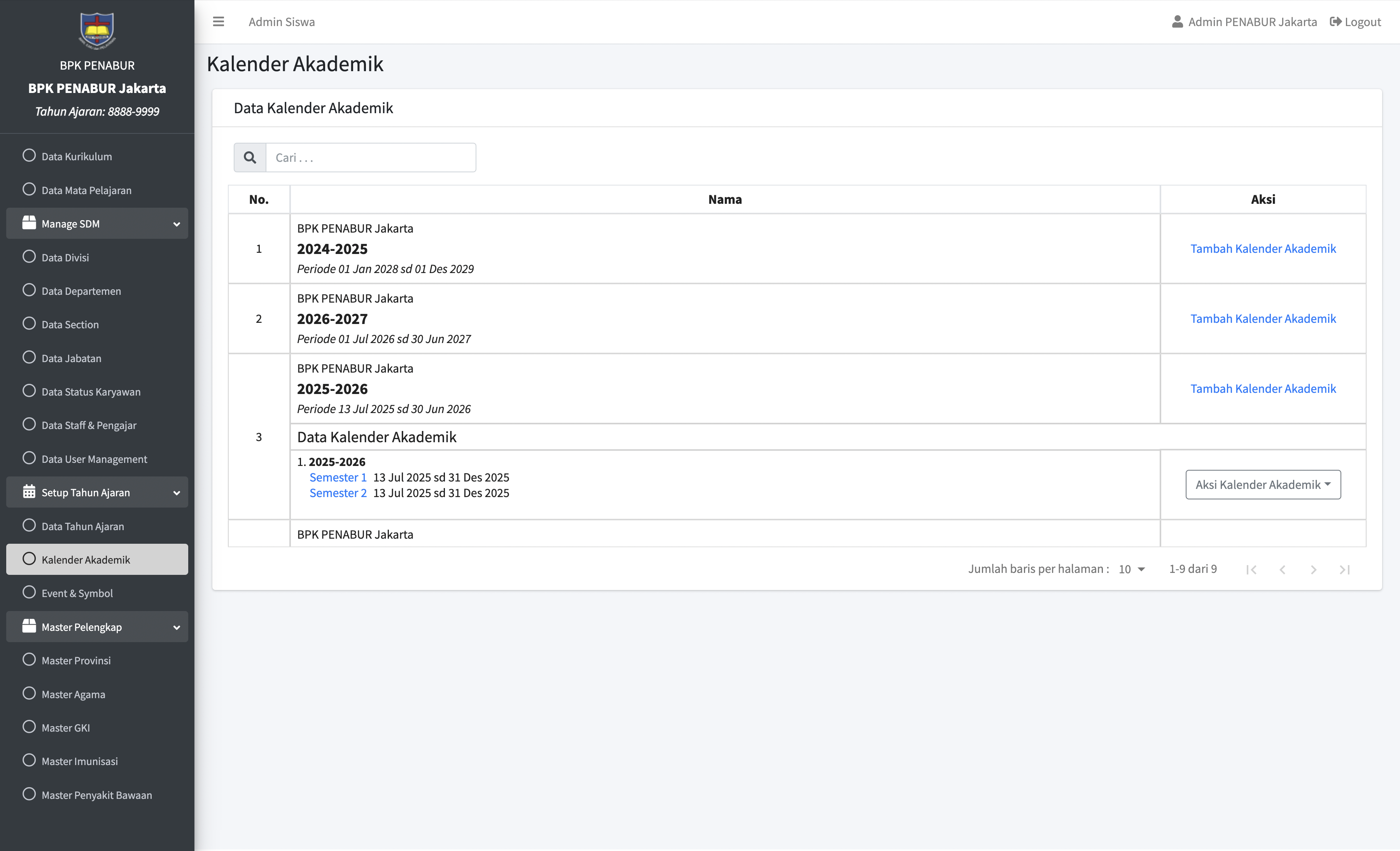The height and width of the screenshot is (851, 1400).
Task: Open the Semester 2 link
Action: coord(338,493)
